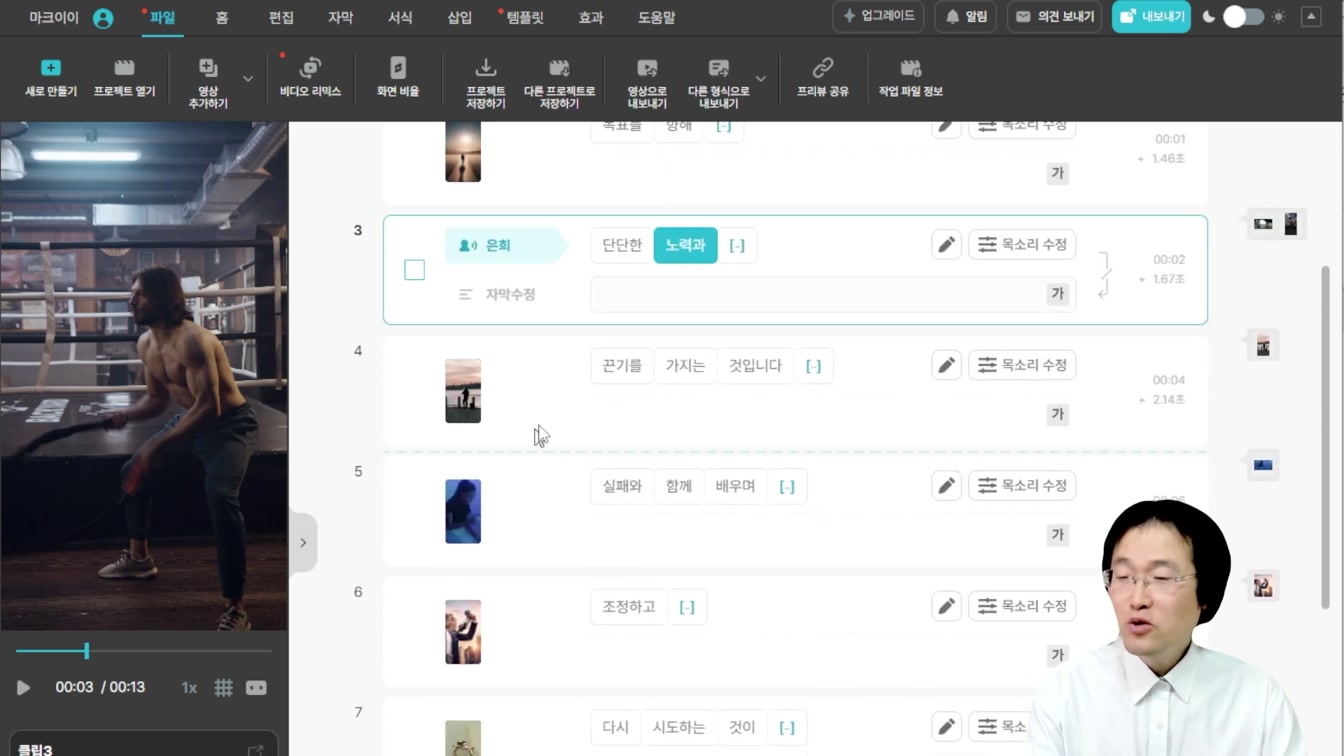Click the pencil icon on clip 7
This screenshot has width=1344, height=756.
pyautogui.click(x=946, y=726)
